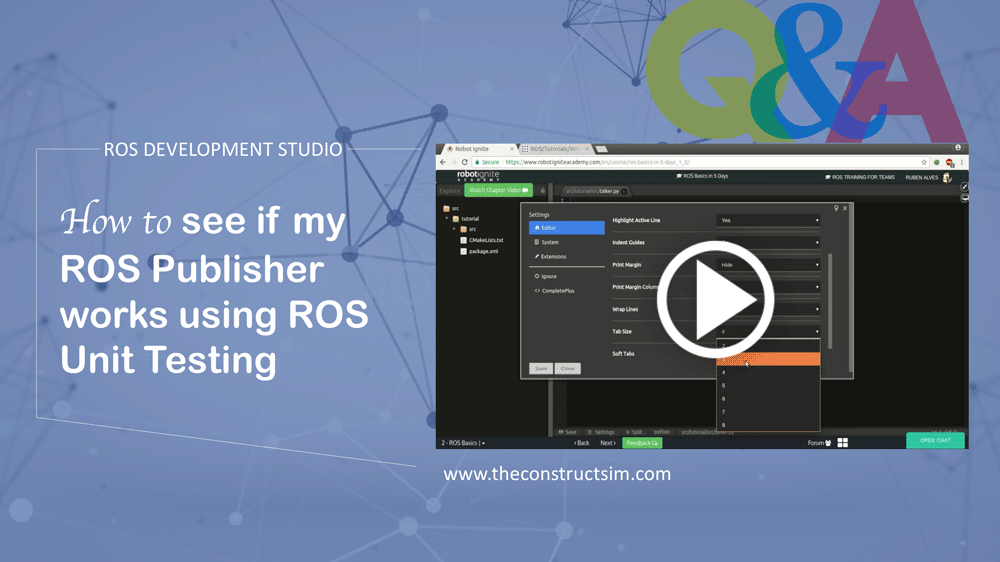Choose Tab Size option 6

pos(768,399)
